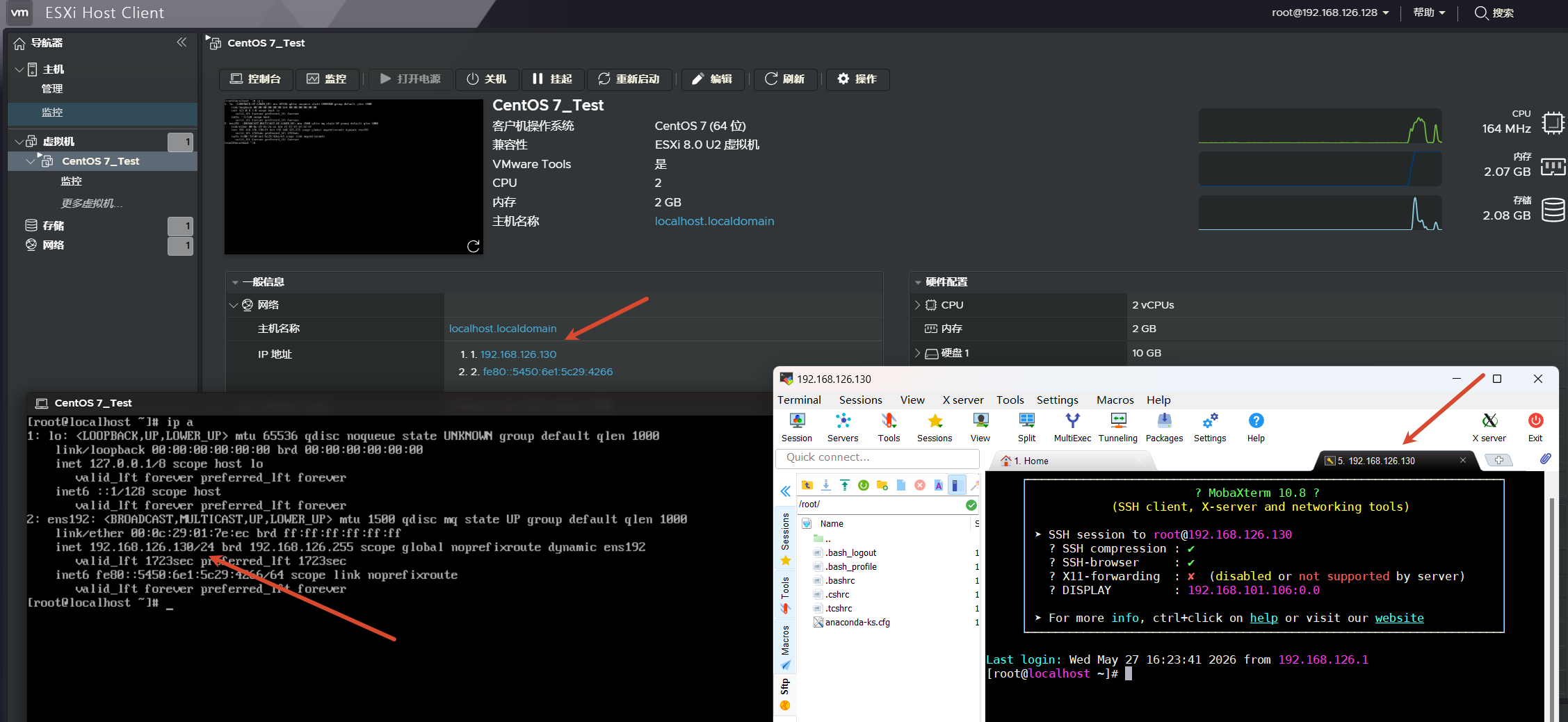Click the rename icon with letter A

tap(939, 485)
